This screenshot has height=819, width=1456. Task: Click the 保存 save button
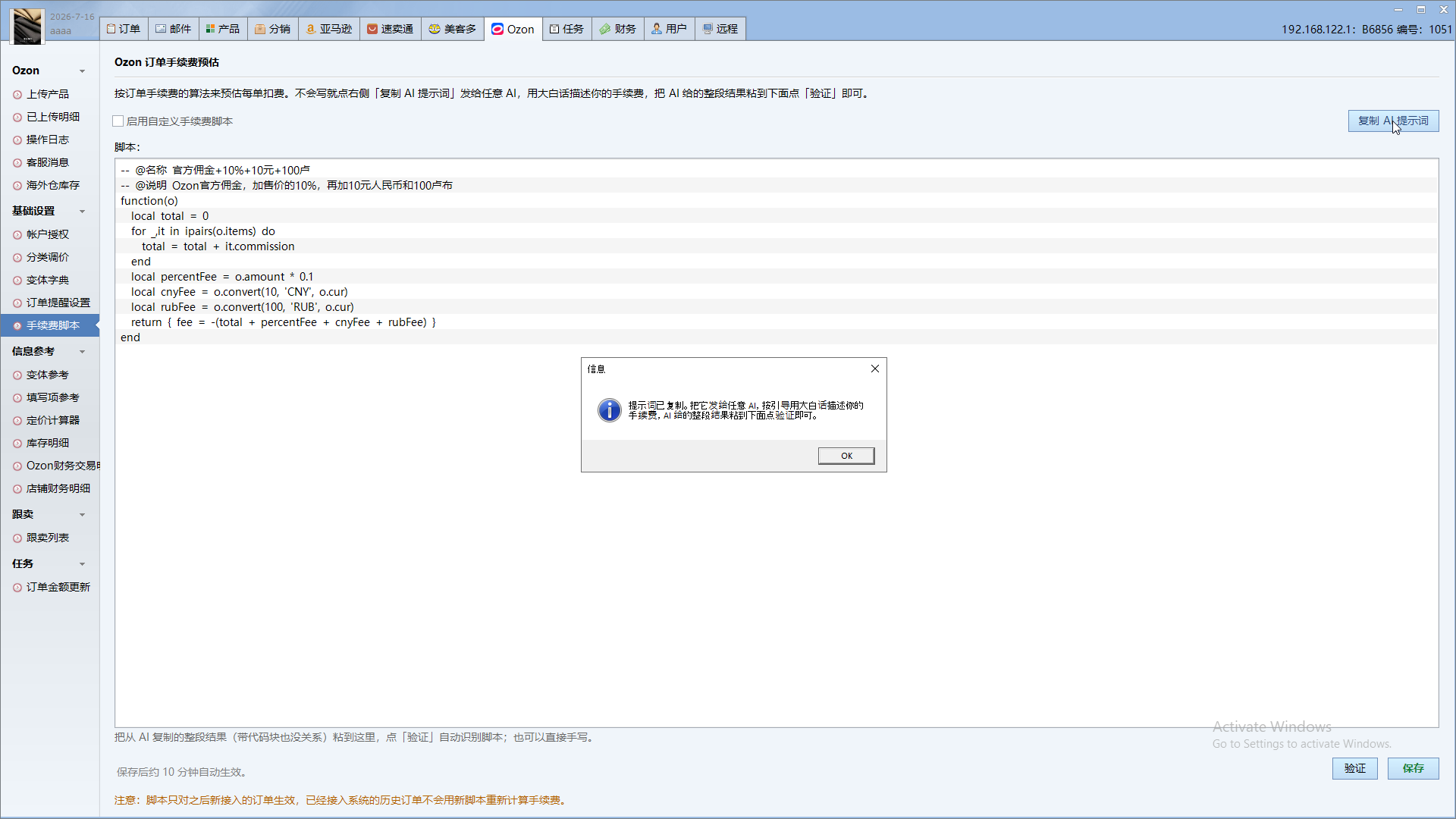[1414, 768]
